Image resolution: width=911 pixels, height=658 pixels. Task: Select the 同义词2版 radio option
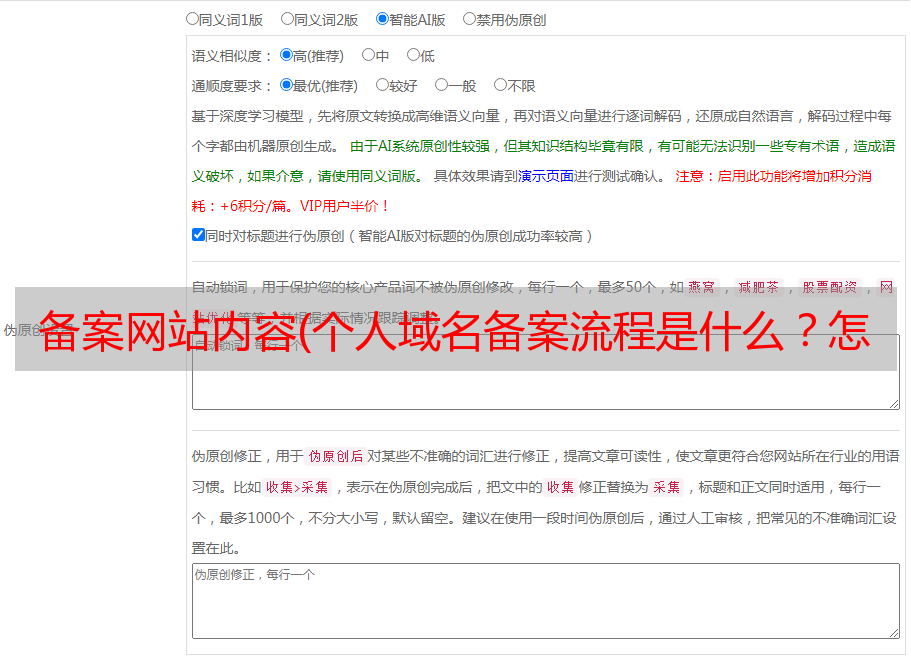(287, 19)
